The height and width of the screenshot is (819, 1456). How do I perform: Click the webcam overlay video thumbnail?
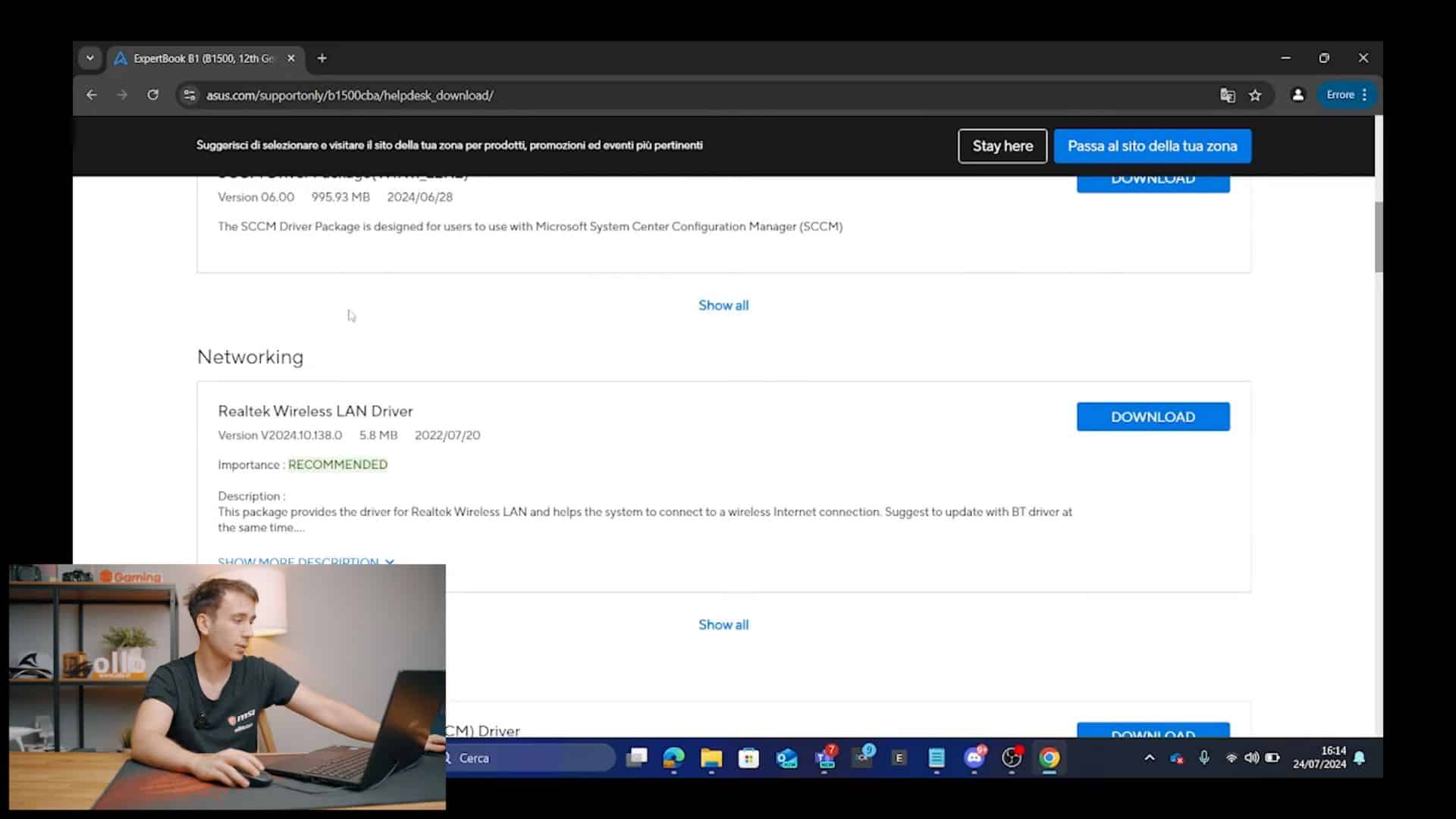[227, 687]
